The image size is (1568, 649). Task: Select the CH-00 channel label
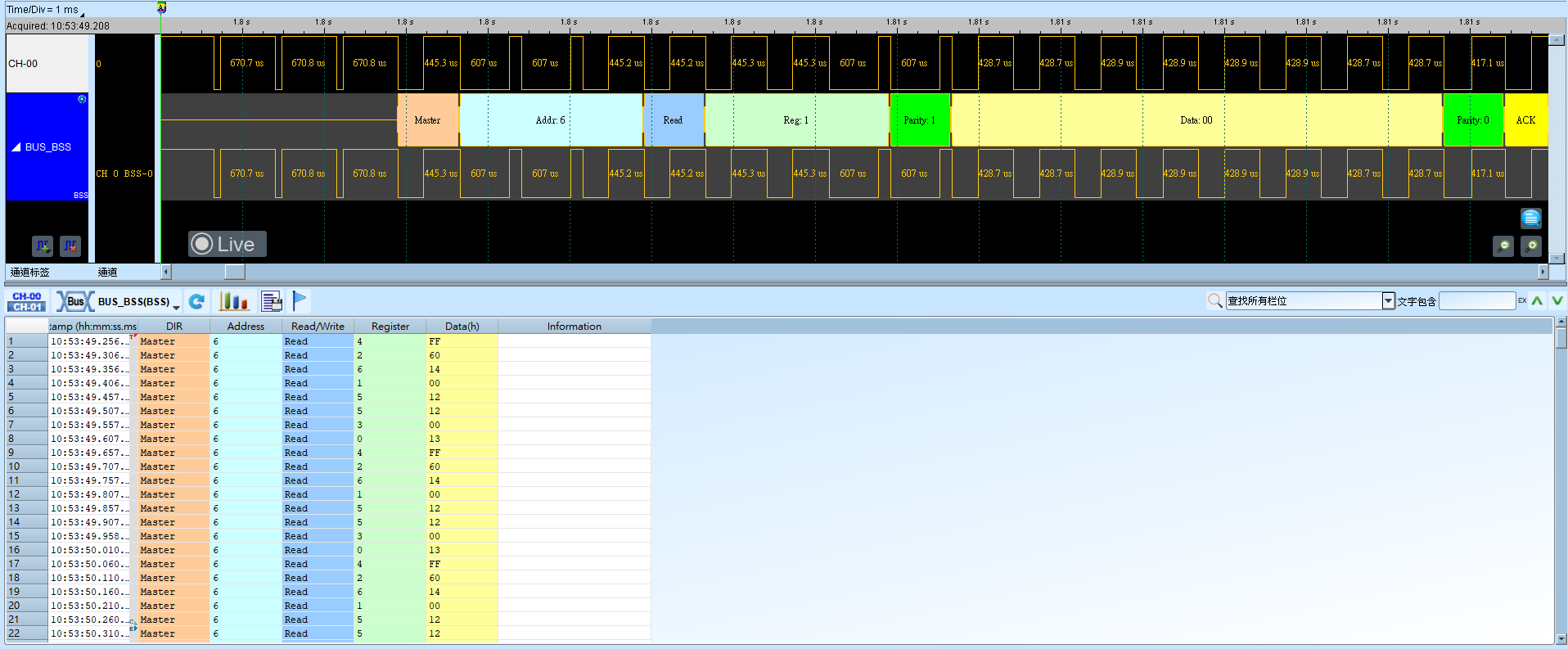point(47,64)
